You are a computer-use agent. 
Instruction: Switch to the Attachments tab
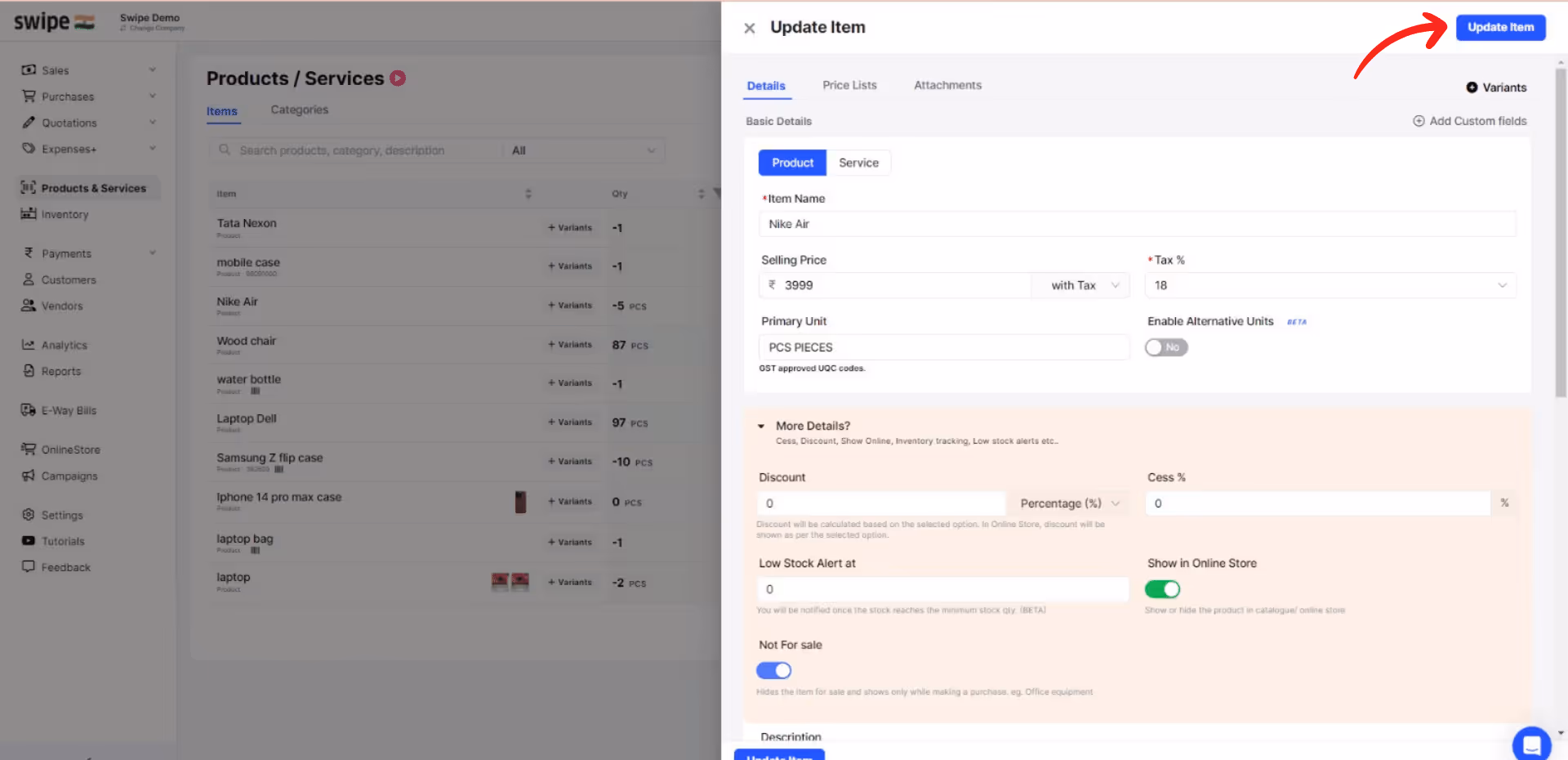(947, 85)
